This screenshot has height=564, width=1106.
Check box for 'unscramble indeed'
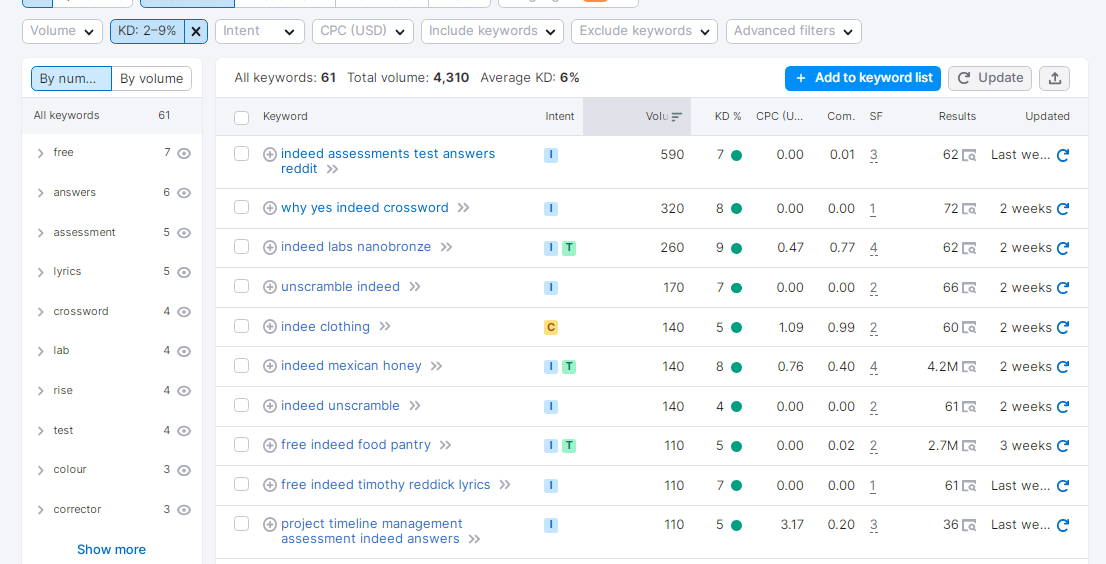pos(241,286)
